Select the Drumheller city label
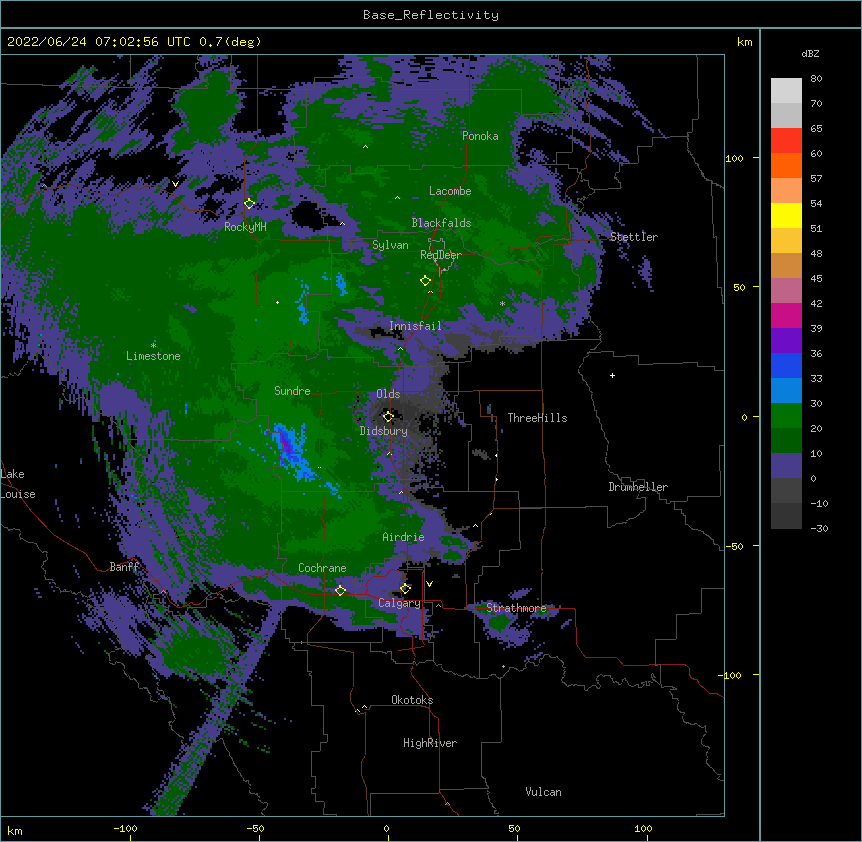This screenshot has width=862, height=842. pyautogui.click(x=638, y=487)
